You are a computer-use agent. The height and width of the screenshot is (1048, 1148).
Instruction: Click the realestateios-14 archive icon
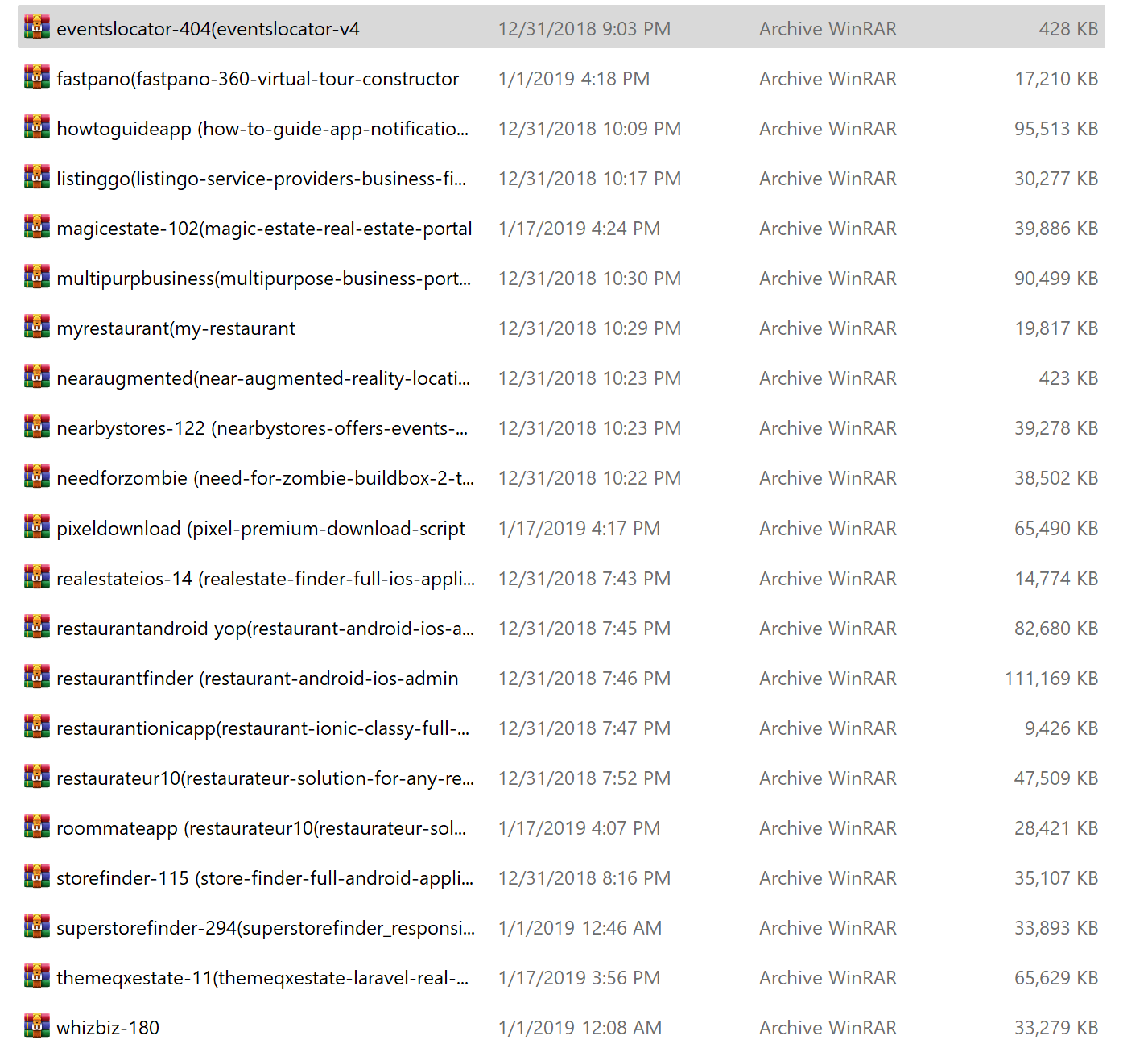pyautogui.click(x=37, y=577)
